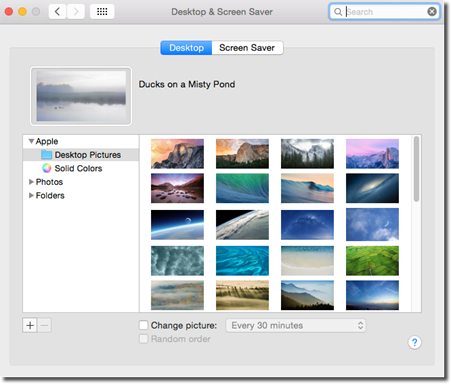Choose the teal cloud texture wallpaper
The height and width of the screenshot is (384, 451).
point(177,261)
